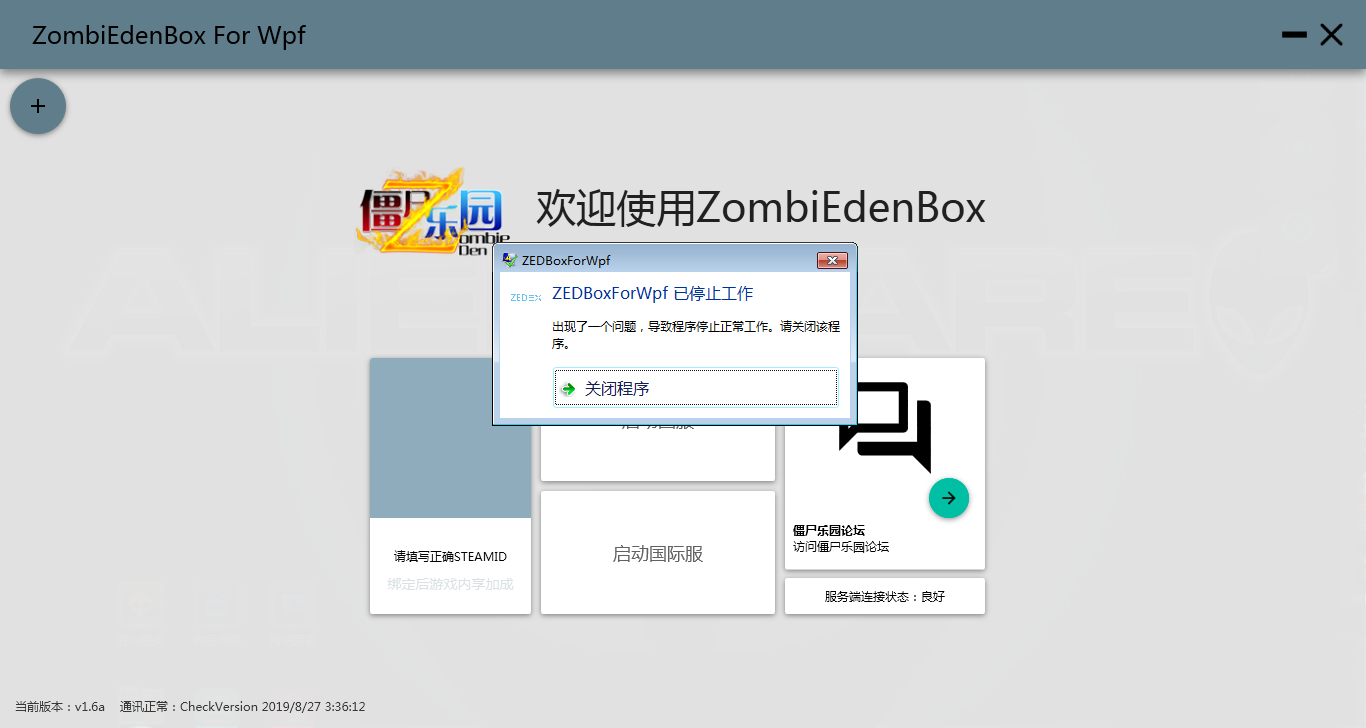The width and height of the screenshot is (1366, 728).
Task: Close the ZEDBoxForWpf error dialog with red X
Action: point(832,261)
